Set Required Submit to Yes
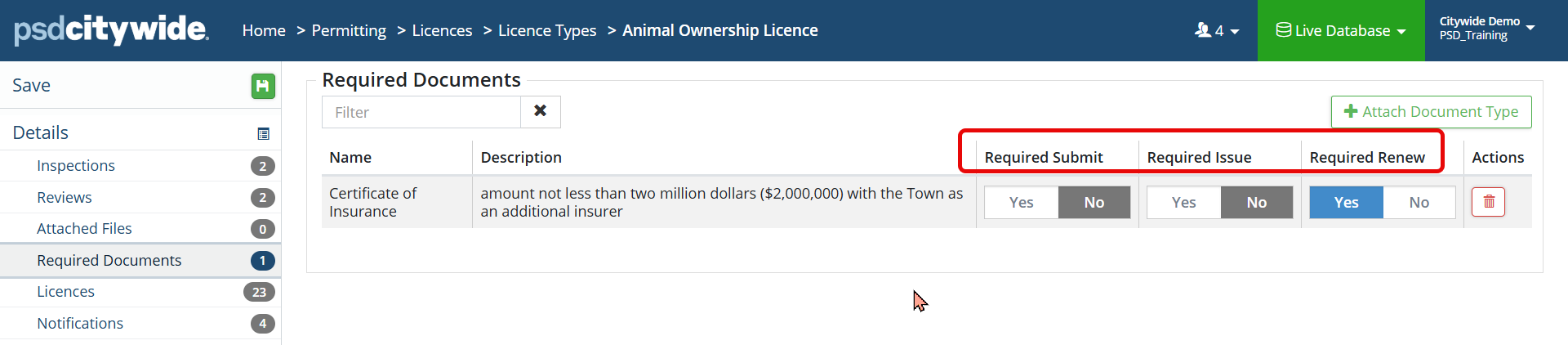 tap(1021, 202)
